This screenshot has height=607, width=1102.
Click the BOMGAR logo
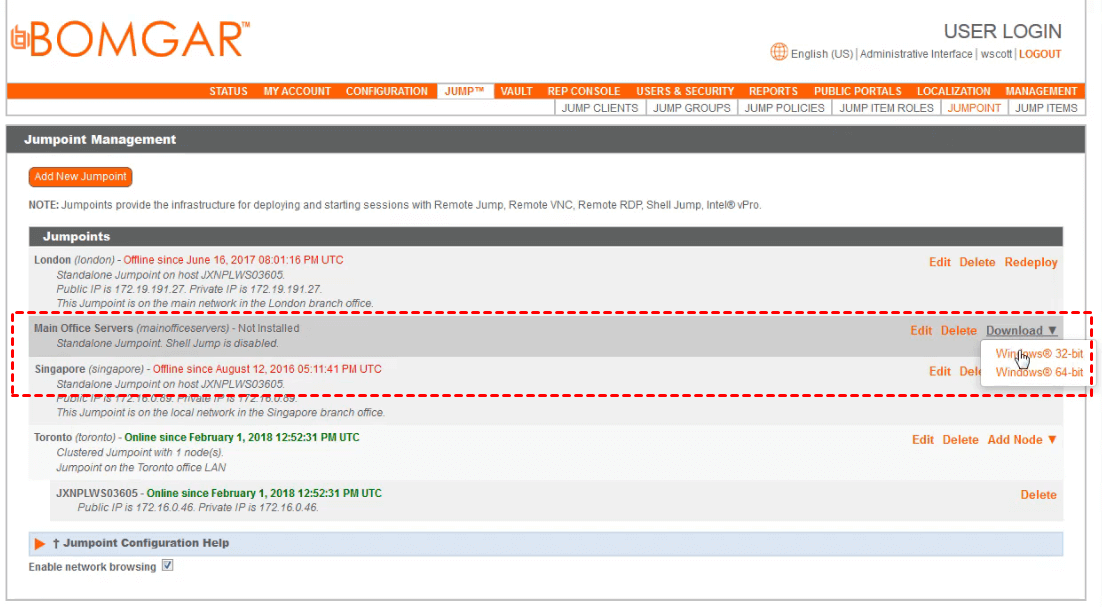point(130,39)
